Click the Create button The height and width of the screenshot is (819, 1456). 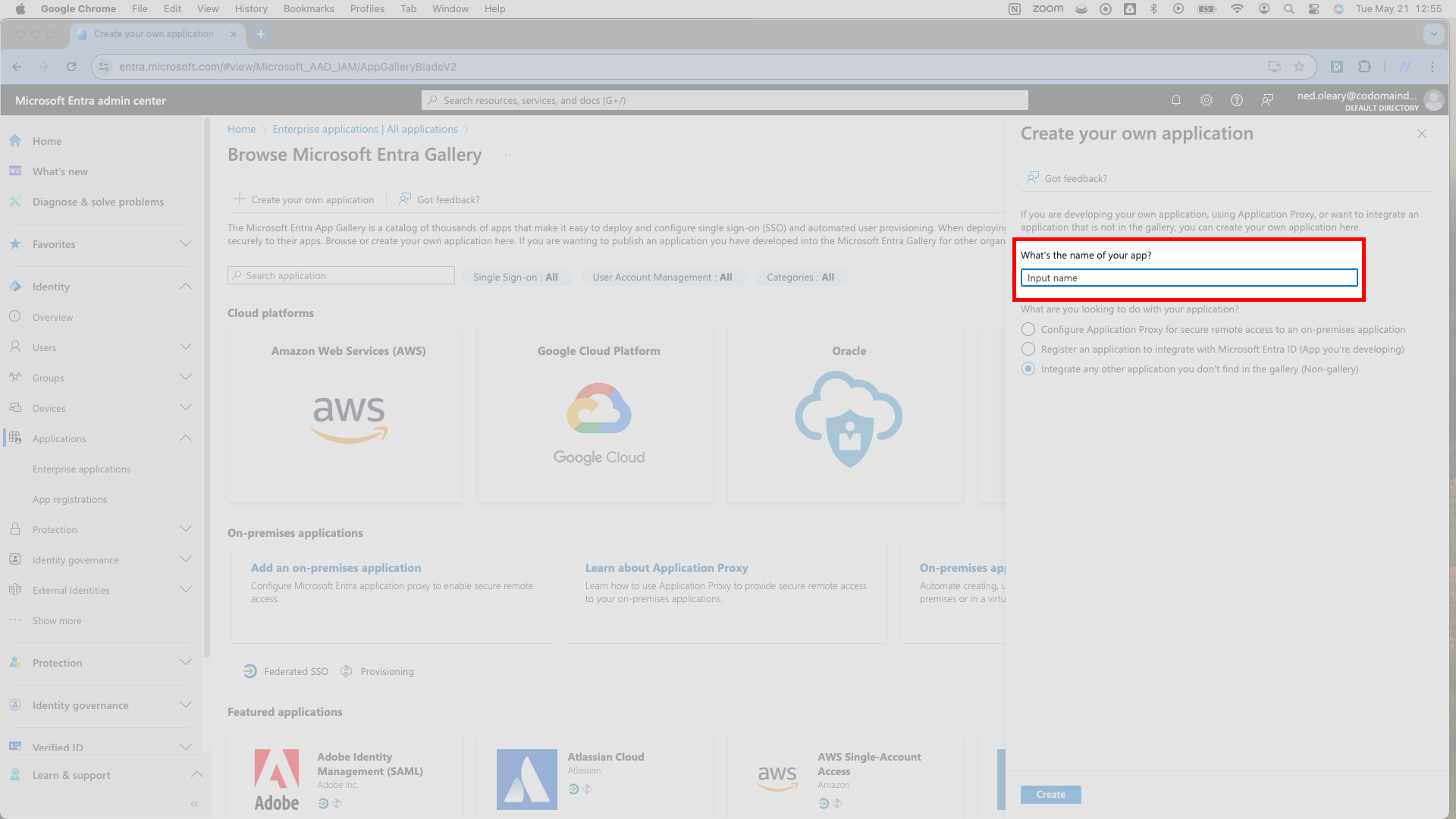coord(1051,794)
